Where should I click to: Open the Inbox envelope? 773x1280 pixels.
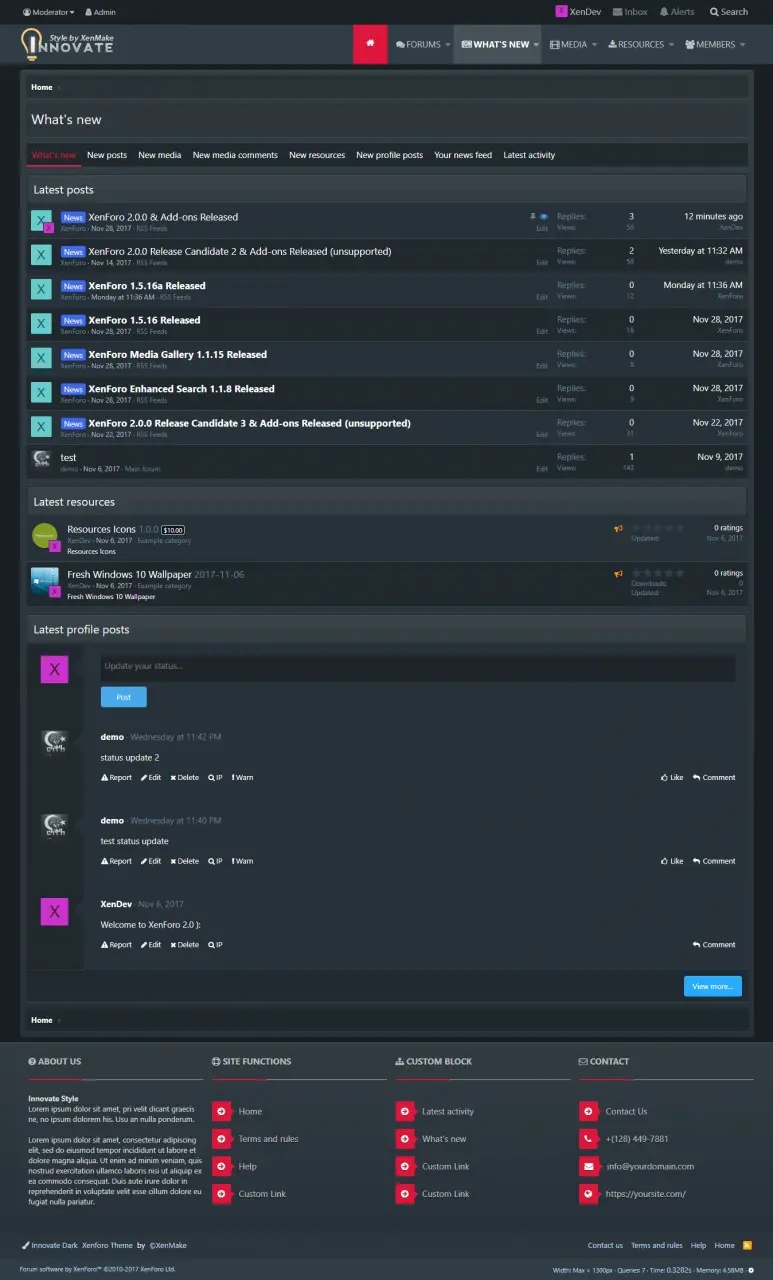pos(630,12)
